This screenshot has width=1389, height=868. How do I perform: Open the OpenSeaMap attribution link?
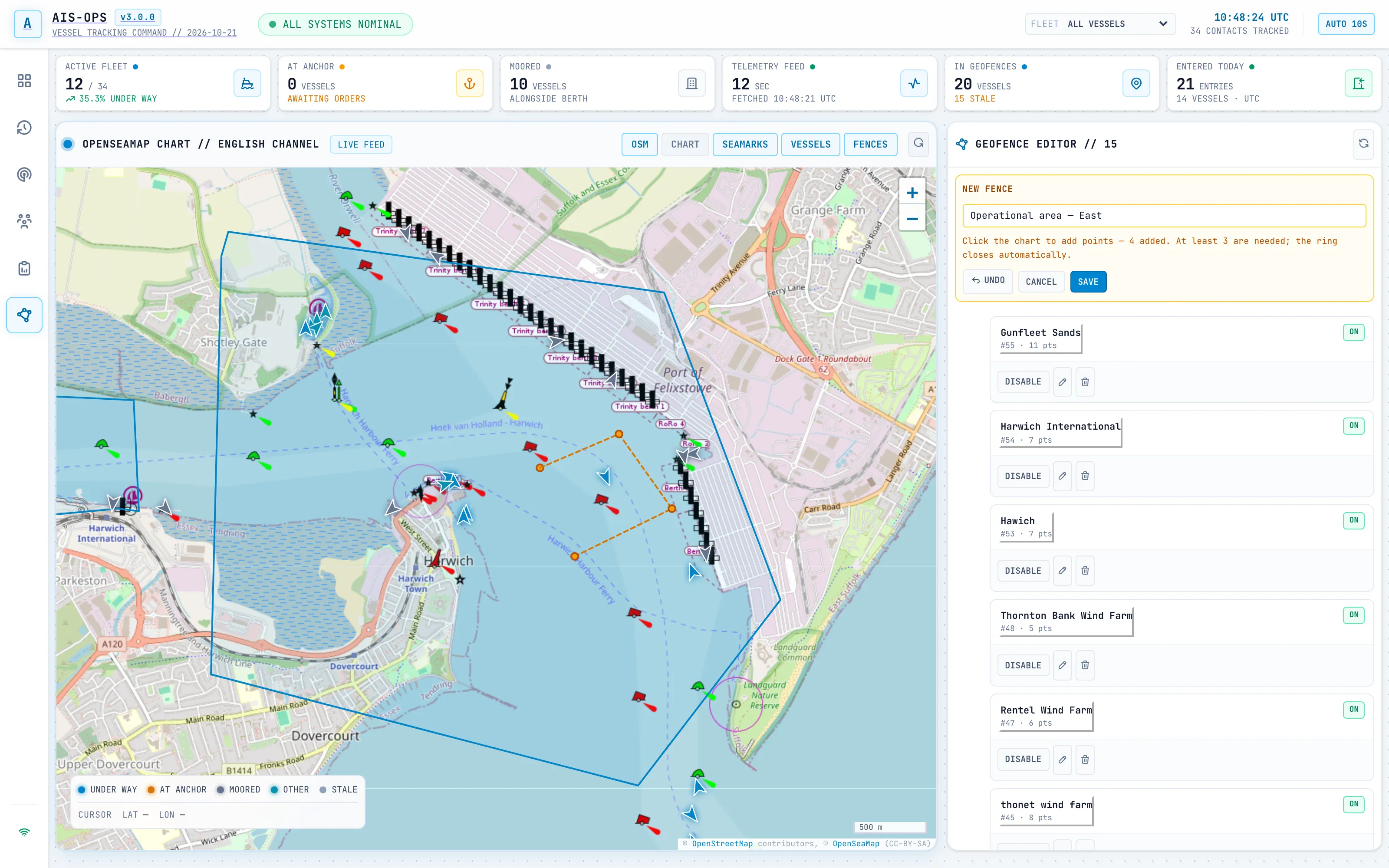tap(856, 843)
